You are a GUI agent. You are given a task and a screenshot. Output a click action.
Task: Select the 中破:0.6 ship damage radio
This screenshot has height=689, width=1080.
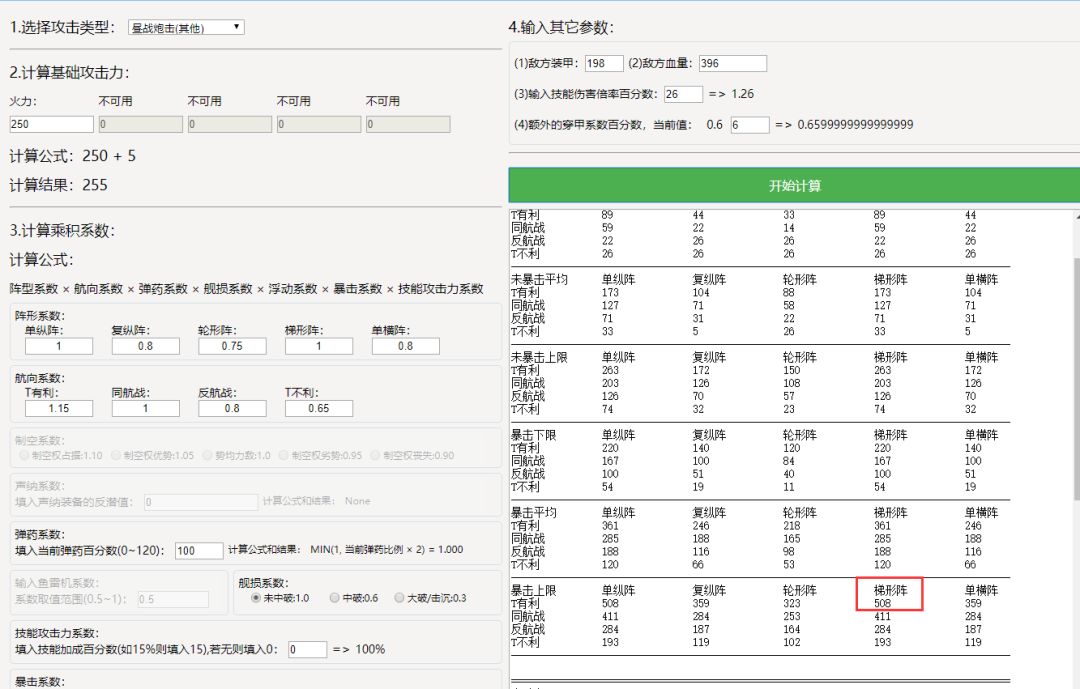pyautogui.click(x=334, y=598)
